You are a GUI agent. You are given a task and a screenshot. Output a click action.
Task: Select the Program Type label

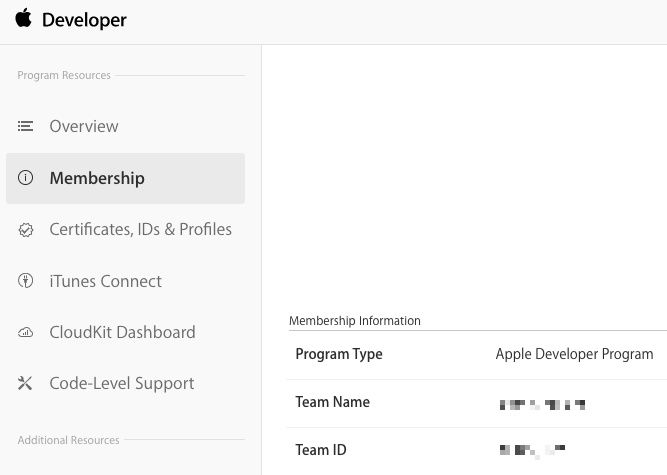(x=339, y=354)
